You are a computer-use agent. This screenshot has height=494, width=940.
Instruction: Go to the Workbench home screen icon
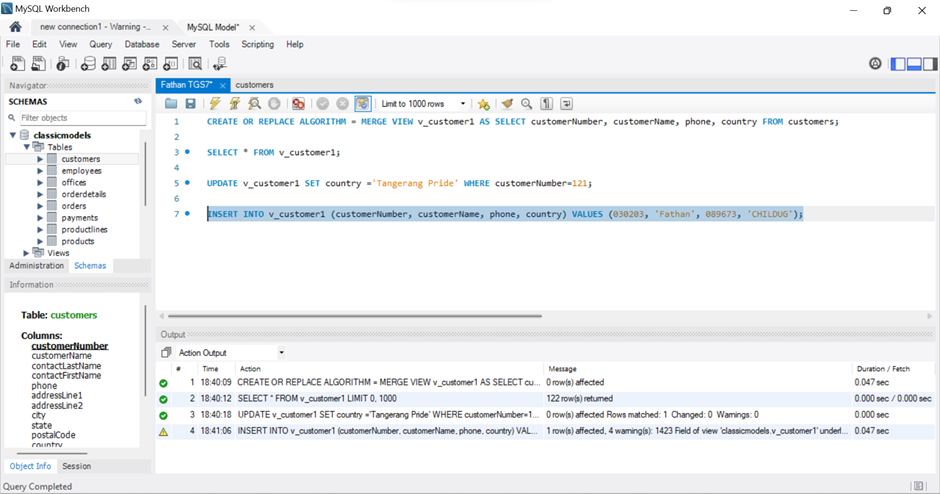[16, 27]
